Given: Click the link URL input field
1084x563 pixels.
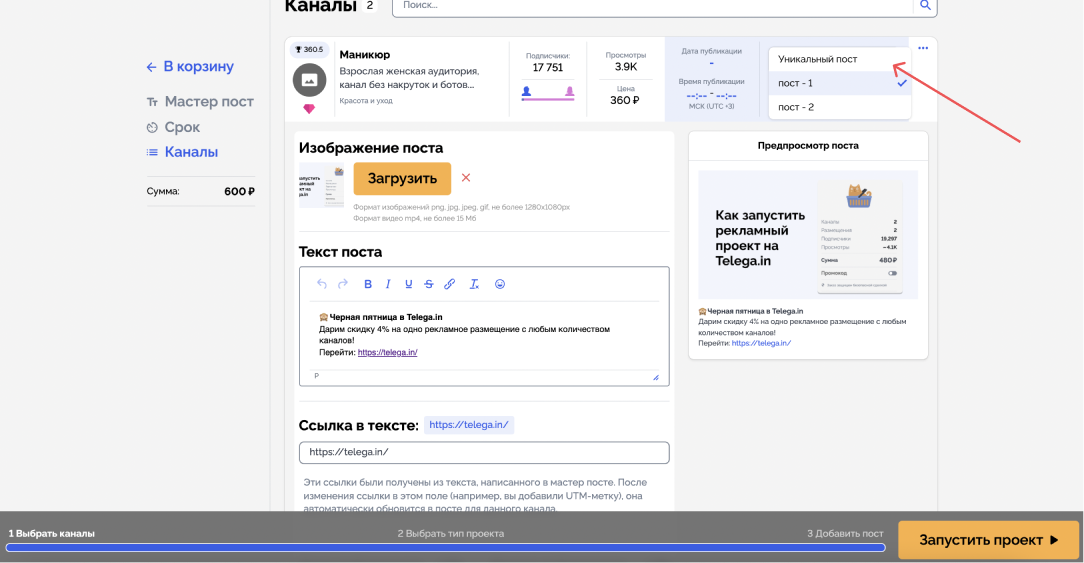Looking at the screenshot, I should (484, 452).
